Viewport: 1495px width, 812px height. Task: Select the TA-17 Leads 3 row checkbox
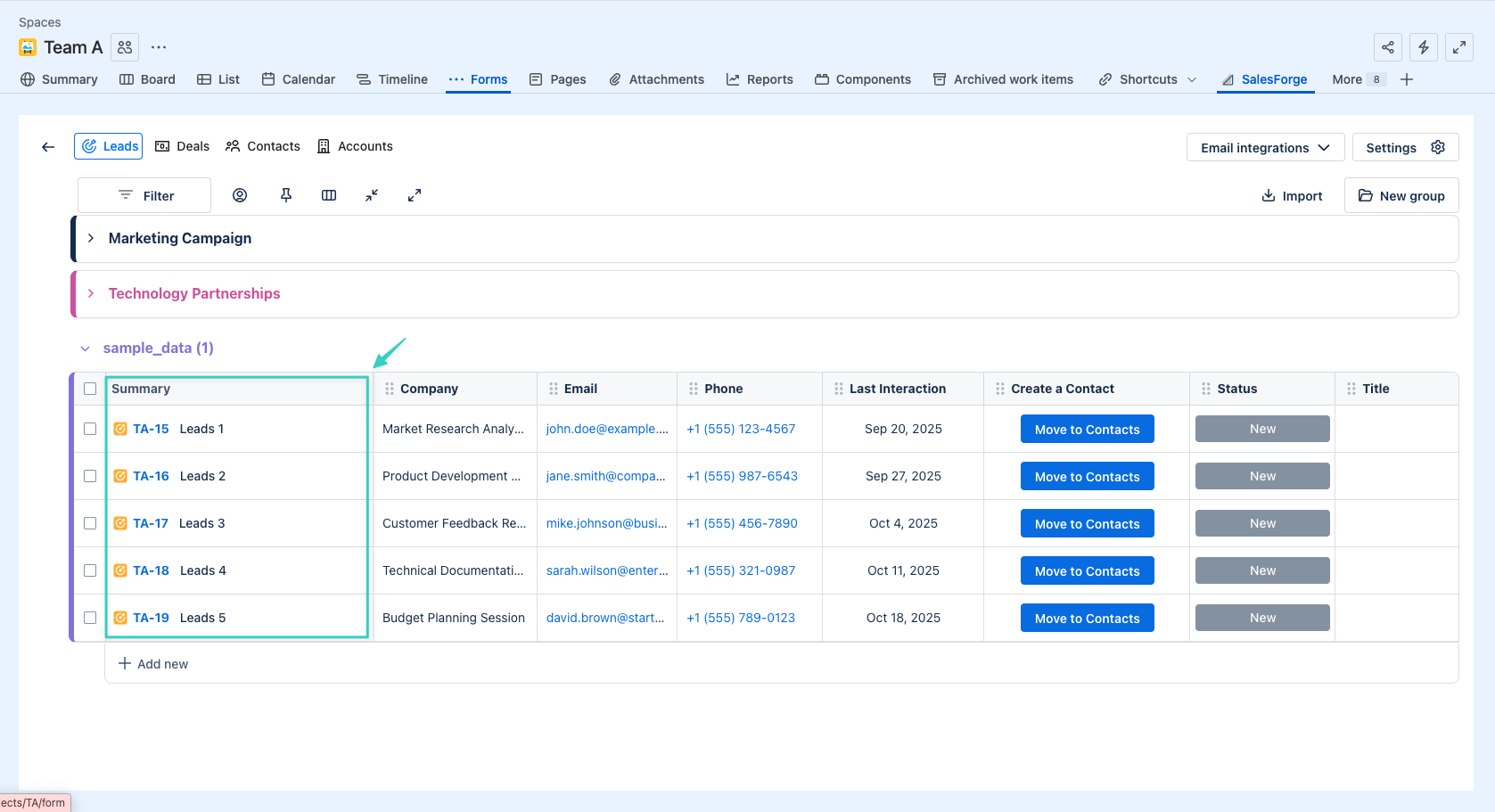click(90, 523)
